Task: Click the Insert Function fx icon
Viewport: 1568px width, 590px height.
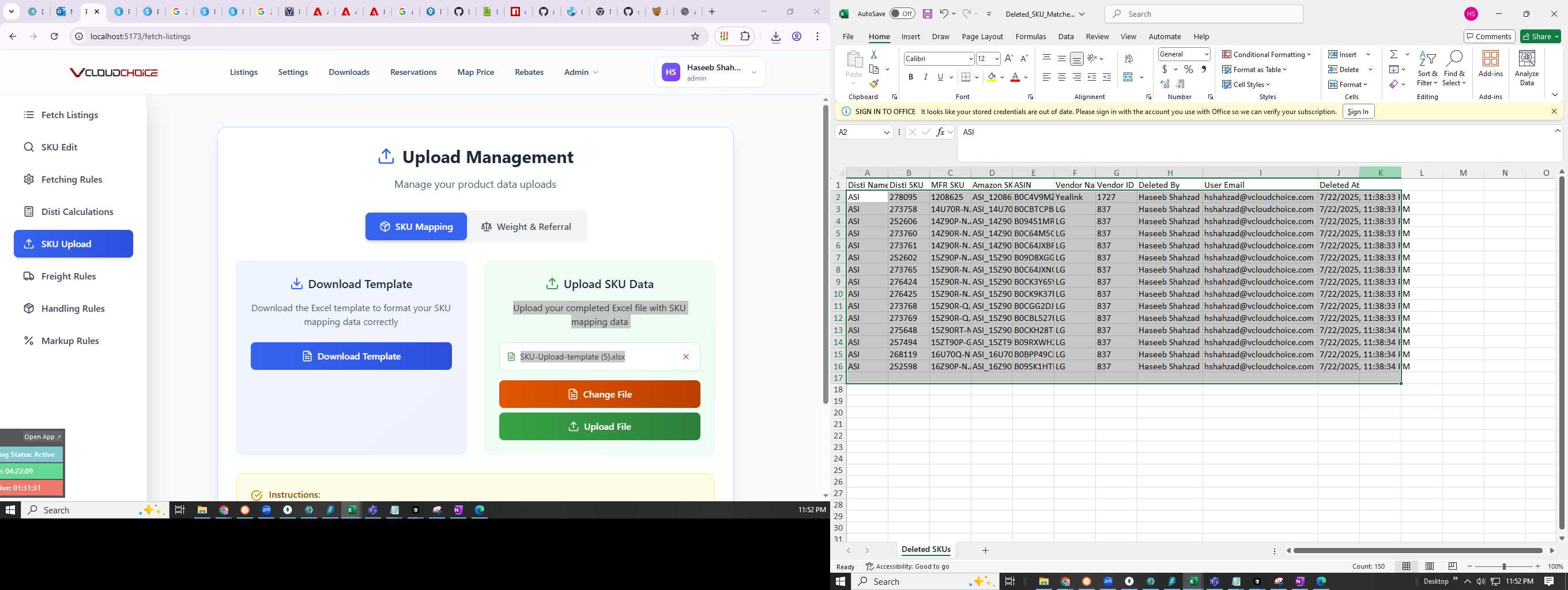Action: pyautogui.click(x=940, y=132)
